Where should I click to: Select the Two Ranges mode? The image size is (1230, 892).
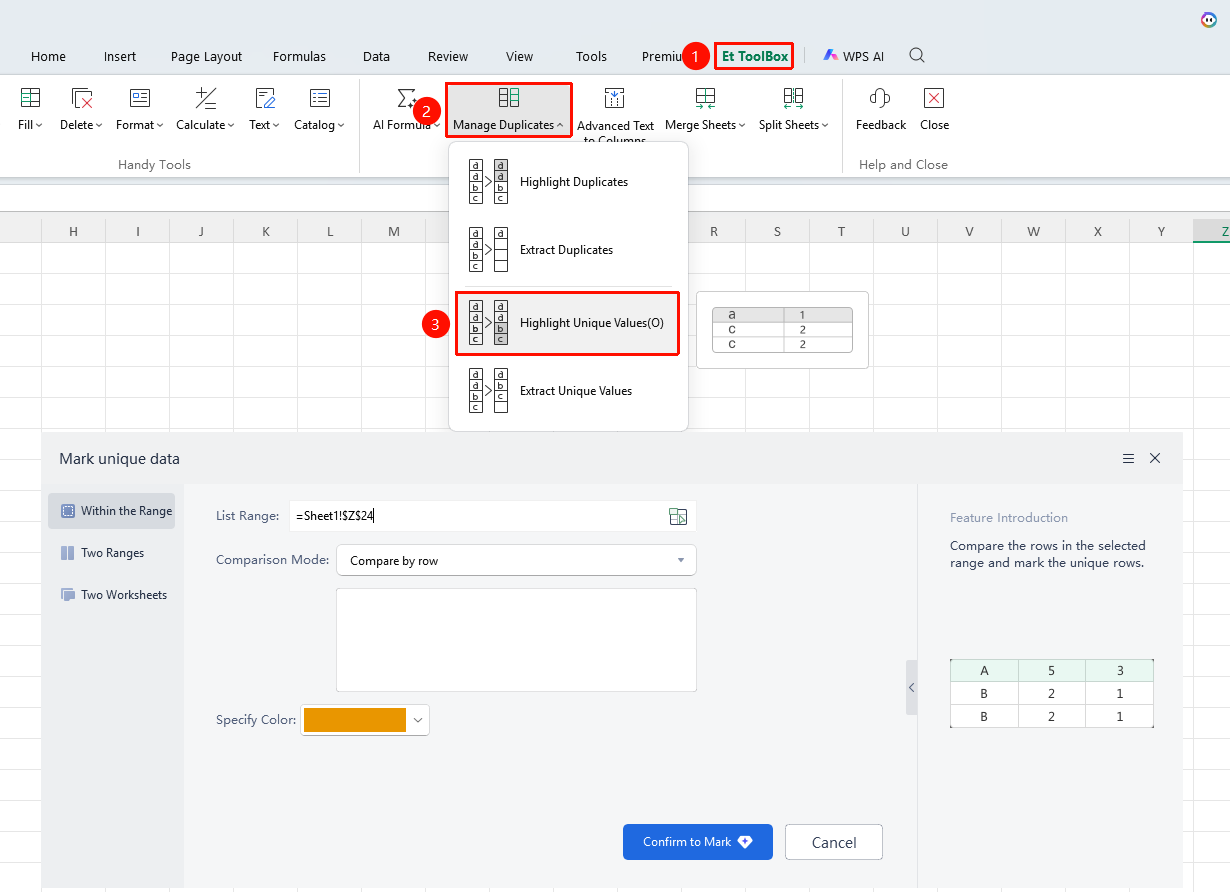(111, 553)
